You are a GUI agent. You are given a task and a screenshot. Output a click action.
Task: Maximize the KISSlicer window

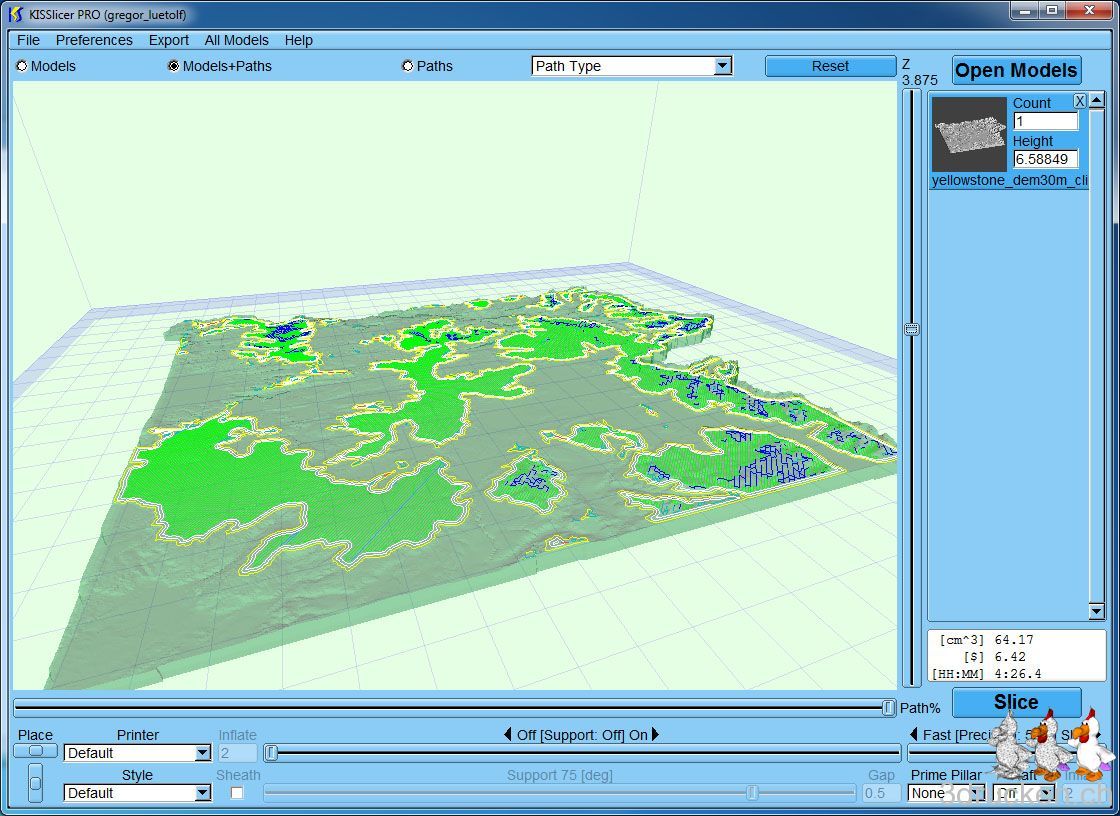pyautogui.click(x=1052, y=10)
